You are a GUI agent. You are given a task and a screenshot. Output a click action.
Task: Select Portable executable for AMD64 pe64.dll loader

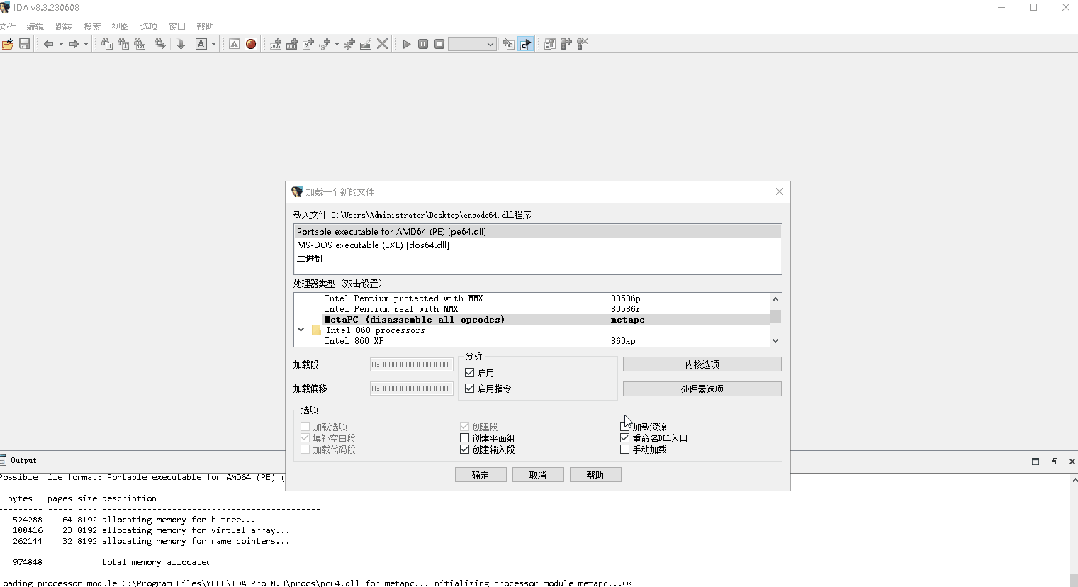(537, 232)
